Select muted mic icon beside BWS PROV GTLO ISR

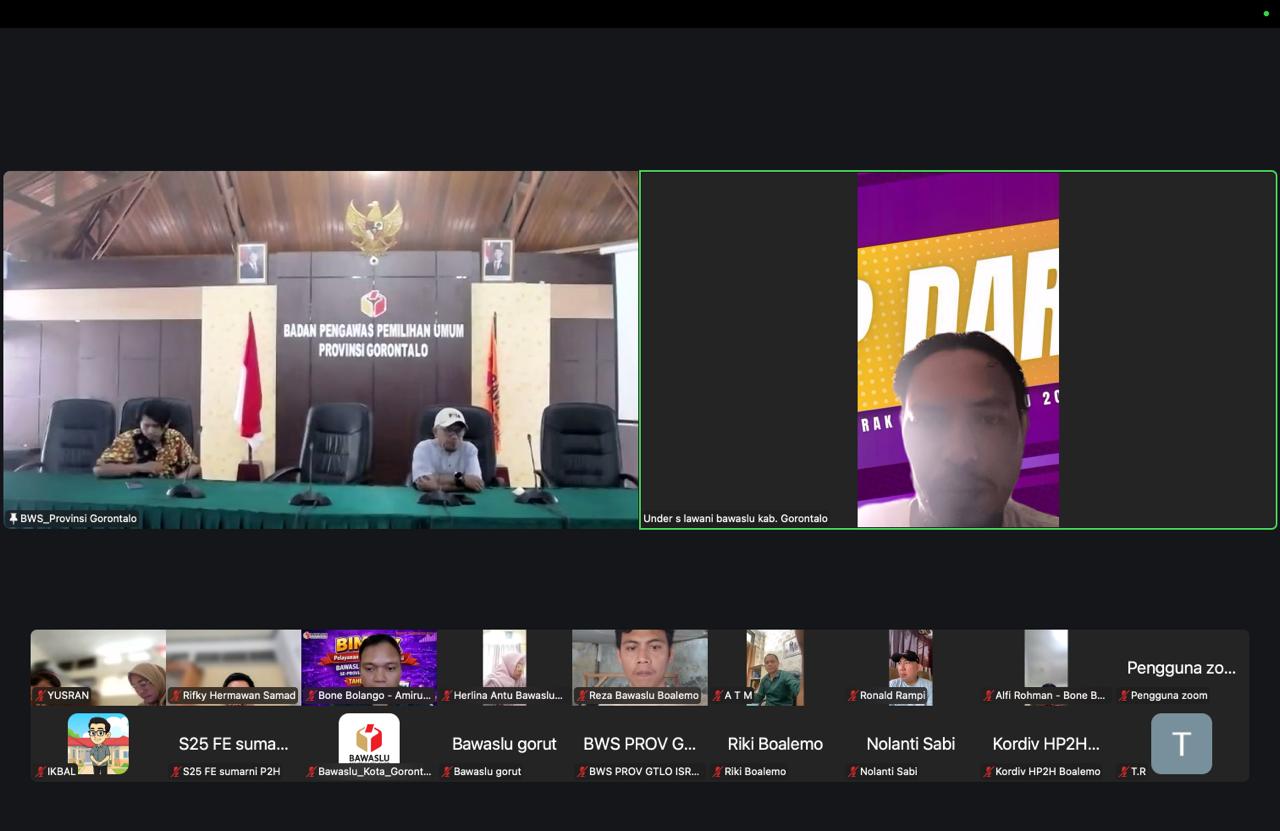tap(582, 771)
